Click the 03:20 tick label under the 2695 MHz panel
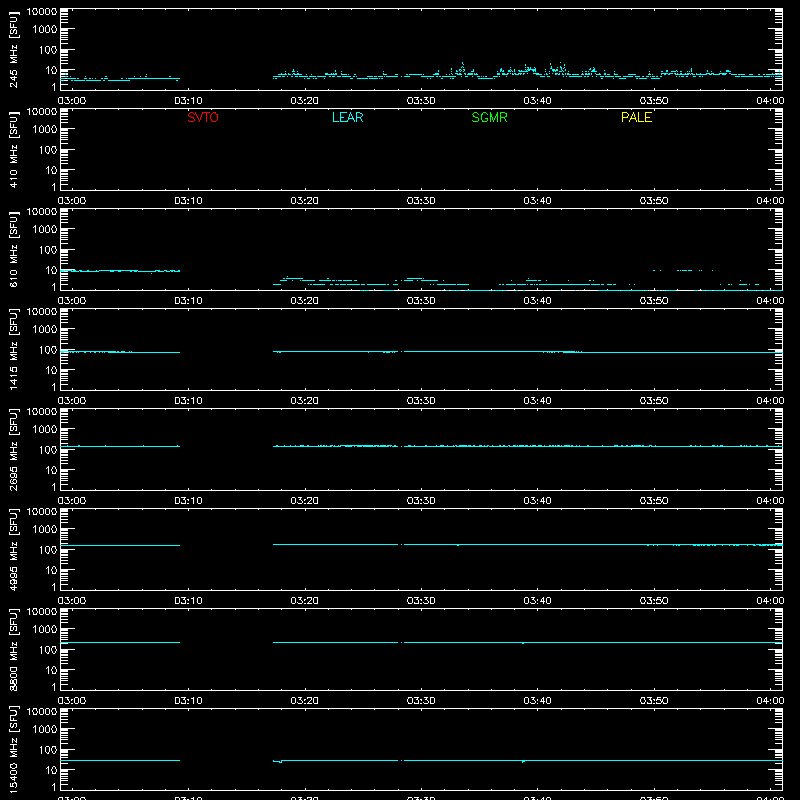 pos(305,501)
